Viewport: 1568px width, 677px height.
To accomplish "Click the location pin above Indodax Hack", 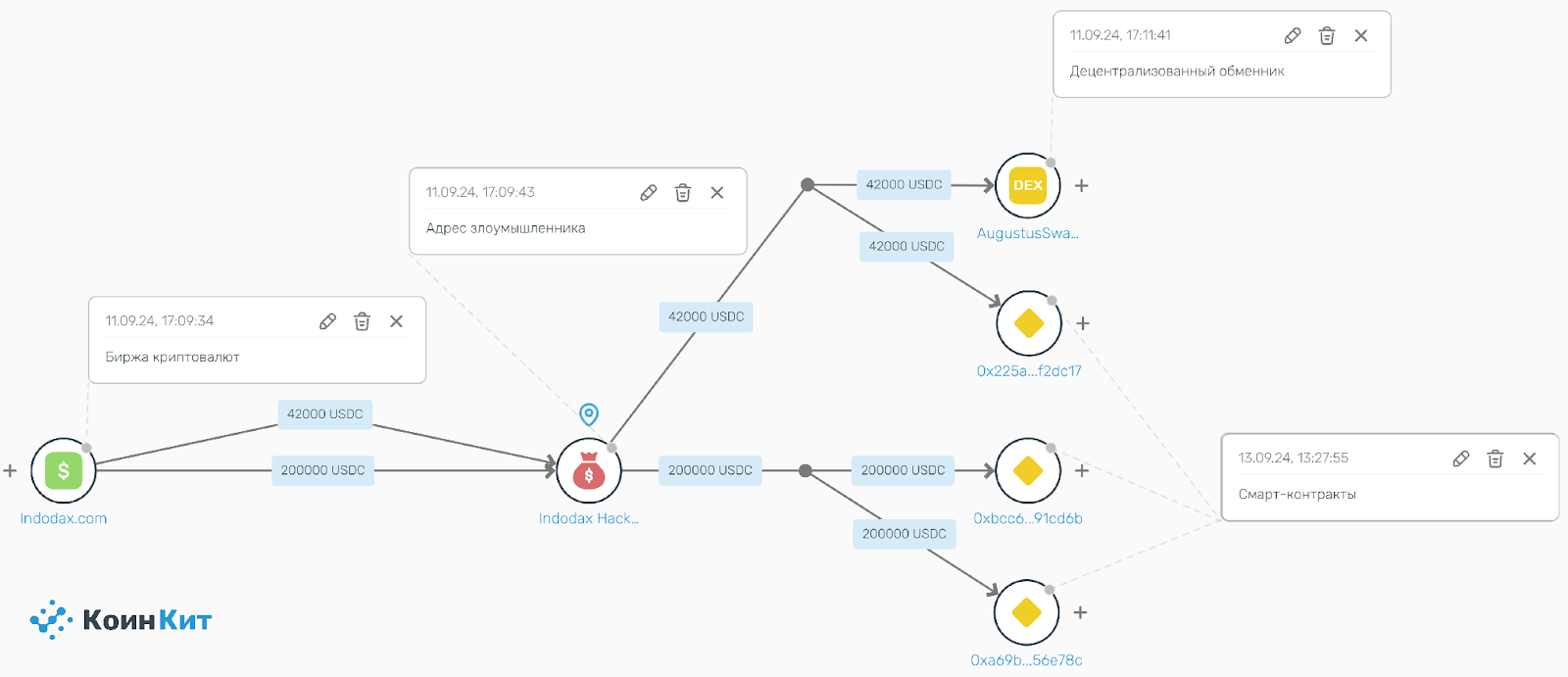I will click(589, 414).
